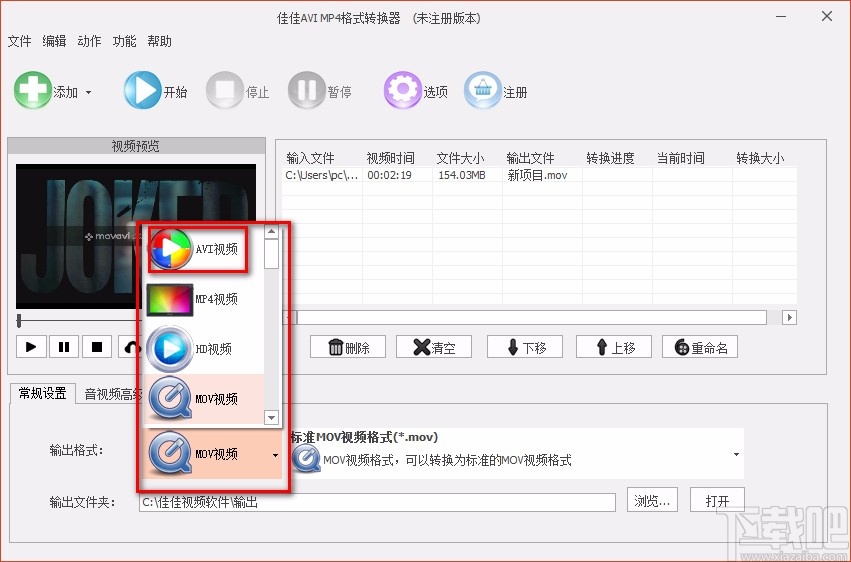Open the 文件 menu
851x562 pixels.
coord(20,41)
